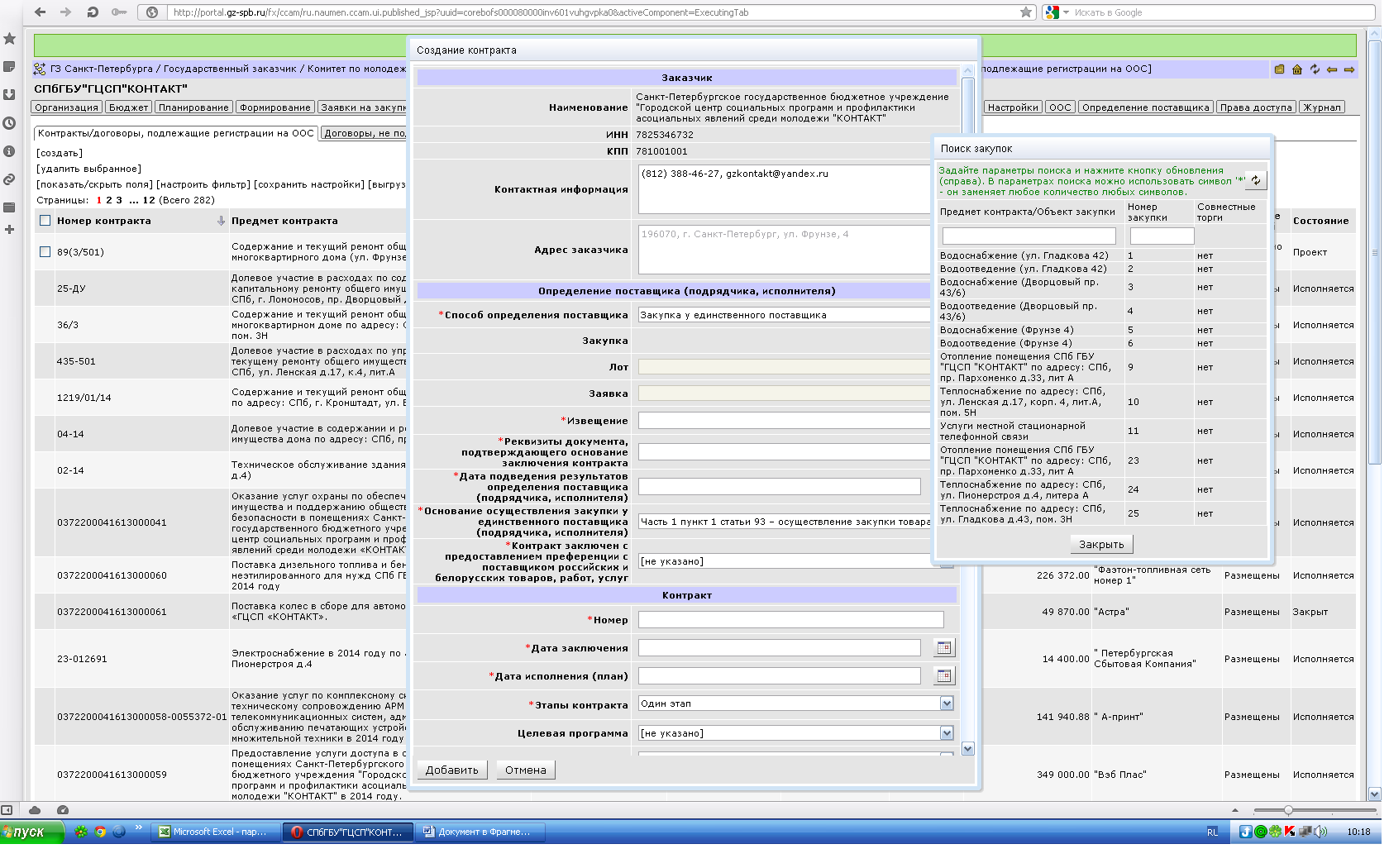Open the Журнал tab

[1322, 107]
